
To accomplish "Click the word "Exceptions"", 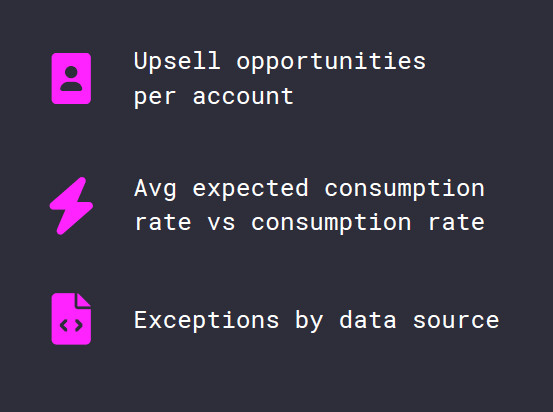I will [206, 321].
